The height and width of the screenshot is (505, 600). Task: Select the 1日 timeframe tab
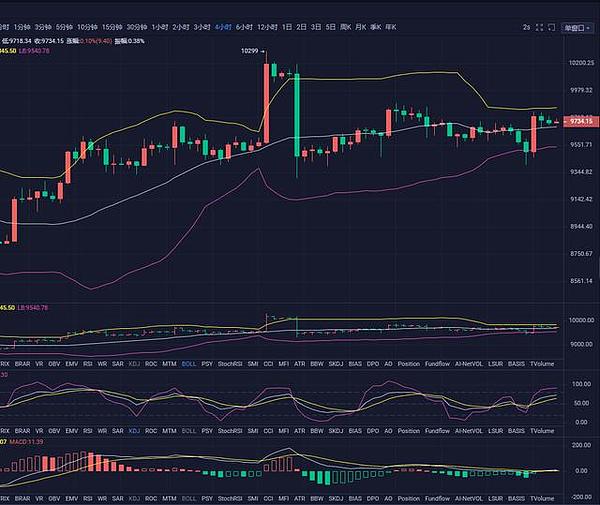point(287,28)
